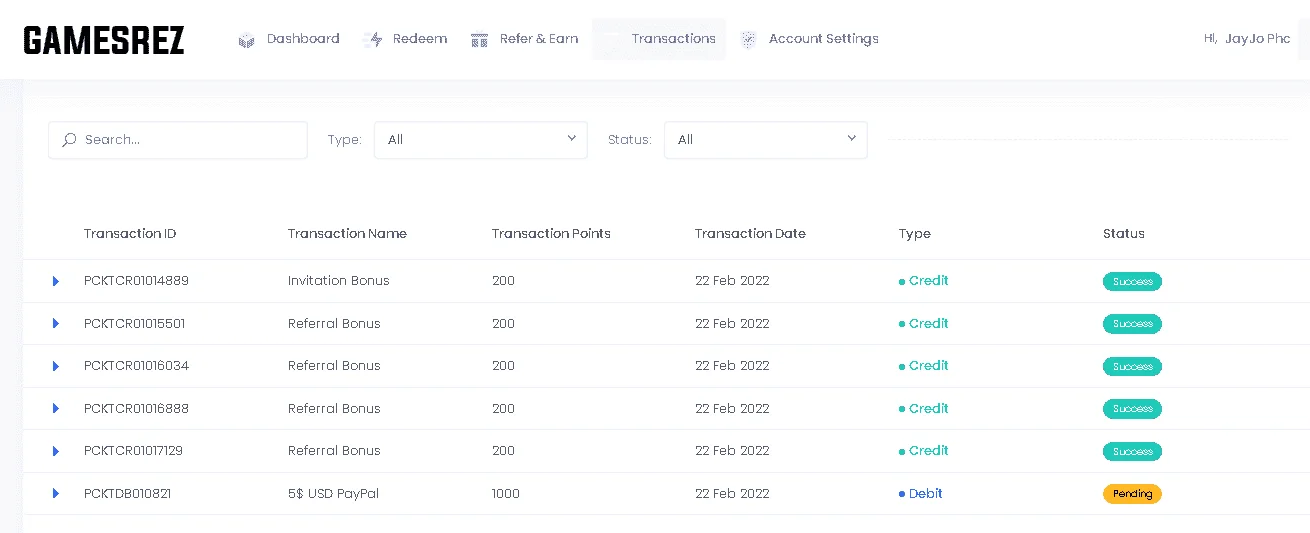Click the search magnifier icon
This screenshot has height=533, width=1310.
pyautogui.click(x=69, y=140)
